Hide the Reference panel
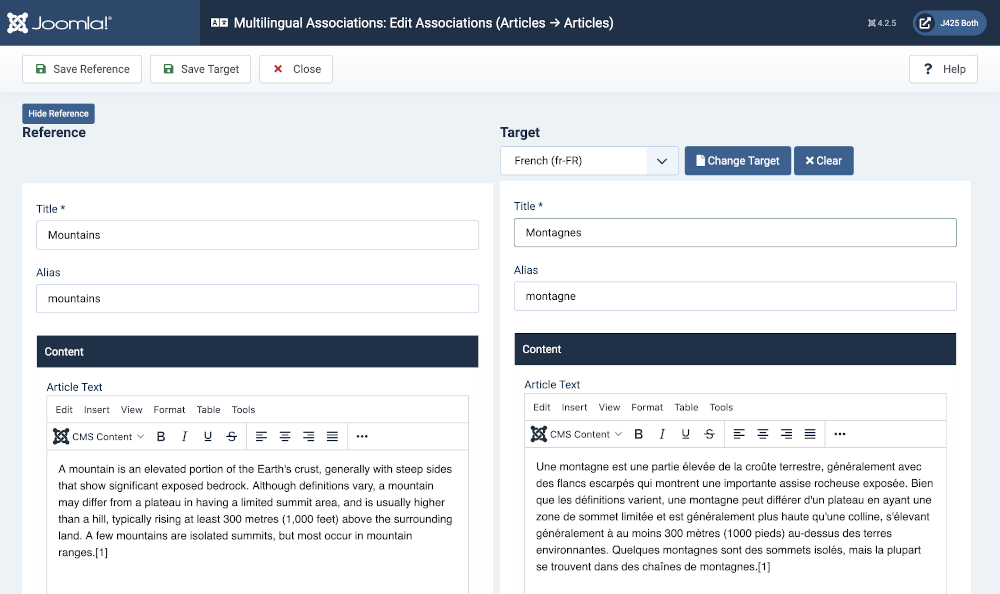The height and width of the screenshot is (594, 1000). coord(58,113)
